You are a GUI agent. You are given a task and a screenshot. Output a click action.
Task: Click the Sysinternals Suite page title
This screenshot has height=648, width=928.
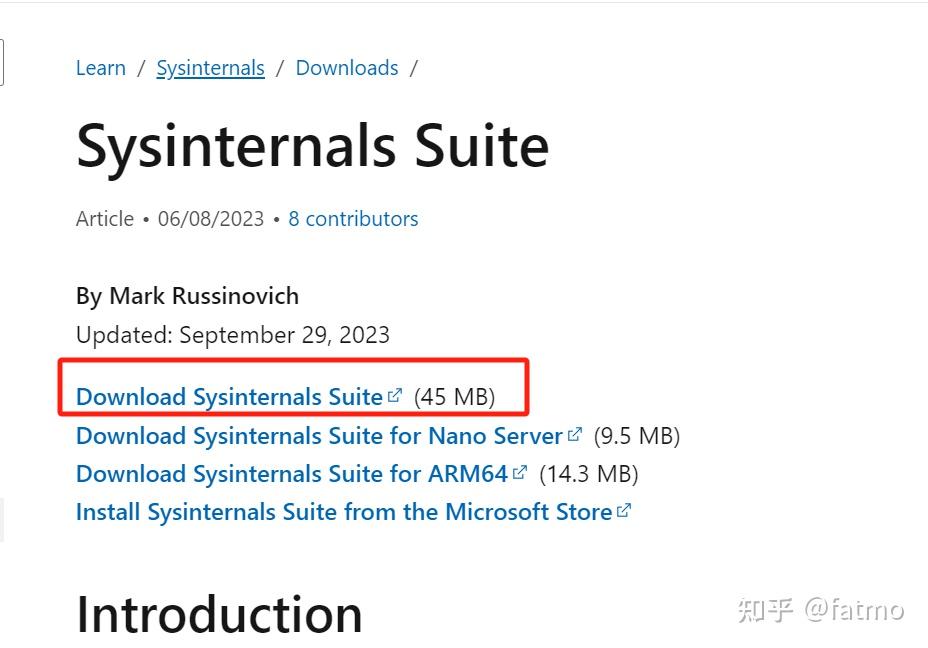coord(312,145)
